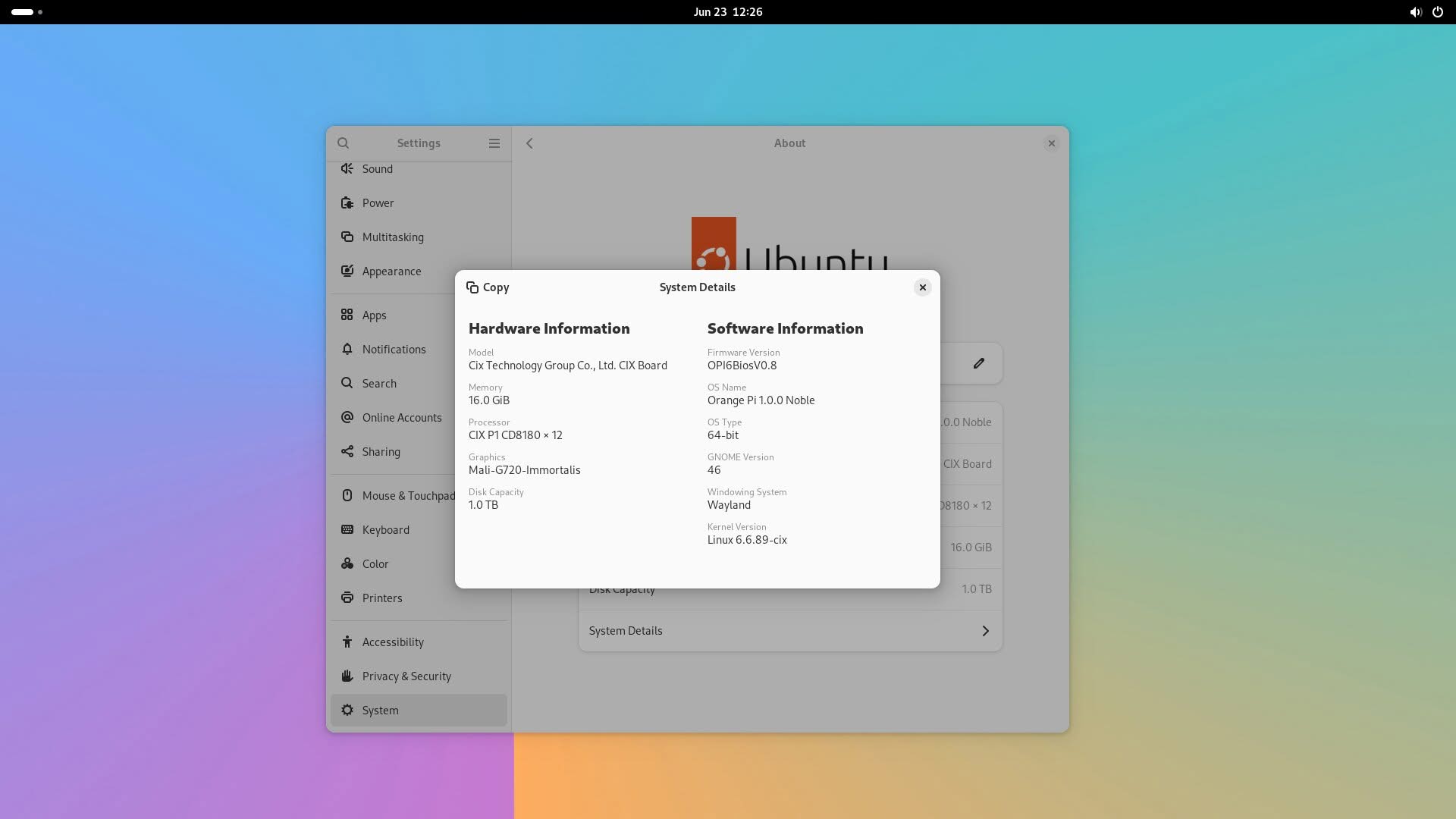Select the Power settings icon
Screen dimensions: 1456x819
[x=347, y=202]
